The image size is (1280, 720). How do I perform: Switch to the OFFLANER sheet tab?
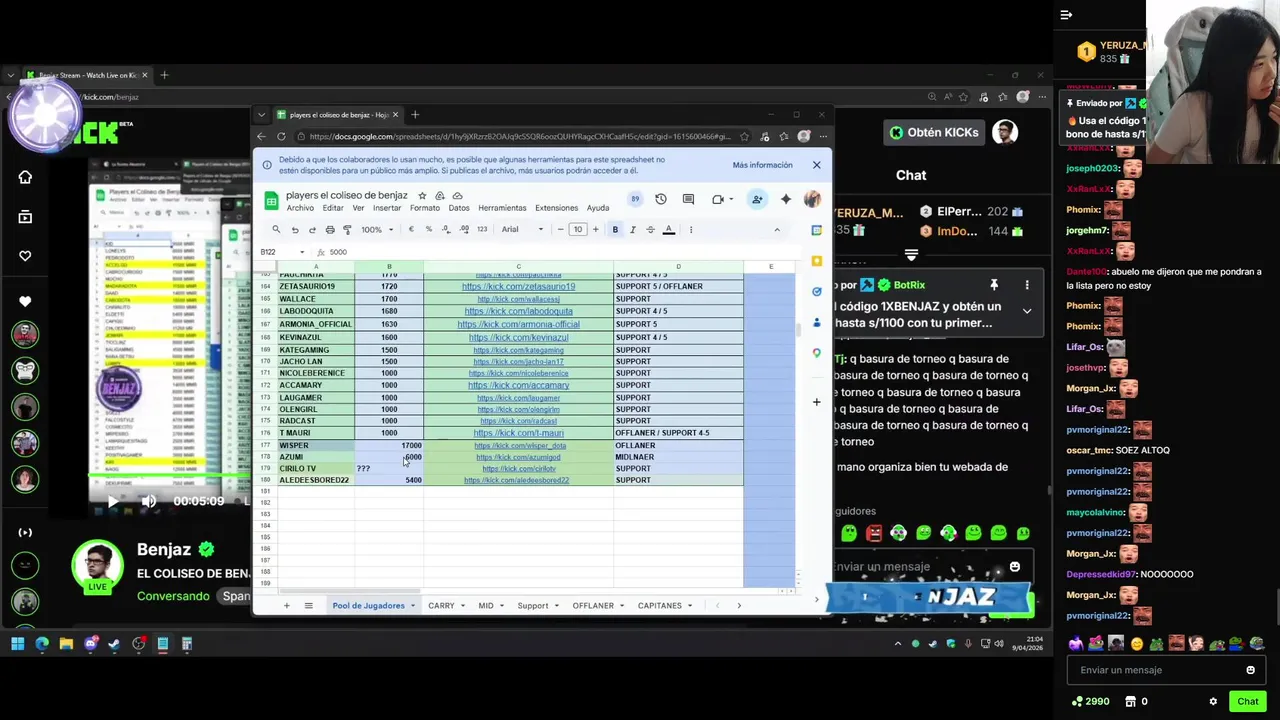(x=593, y=606)
